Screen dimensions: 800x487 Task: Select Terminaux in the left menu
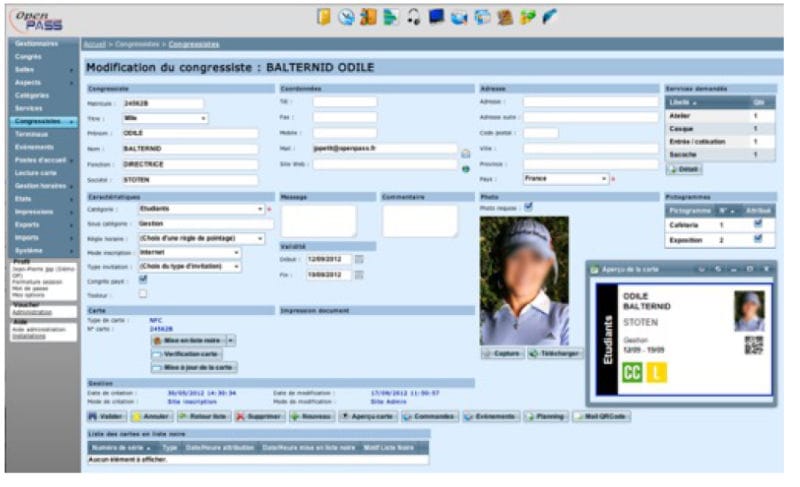coord(31,134)
